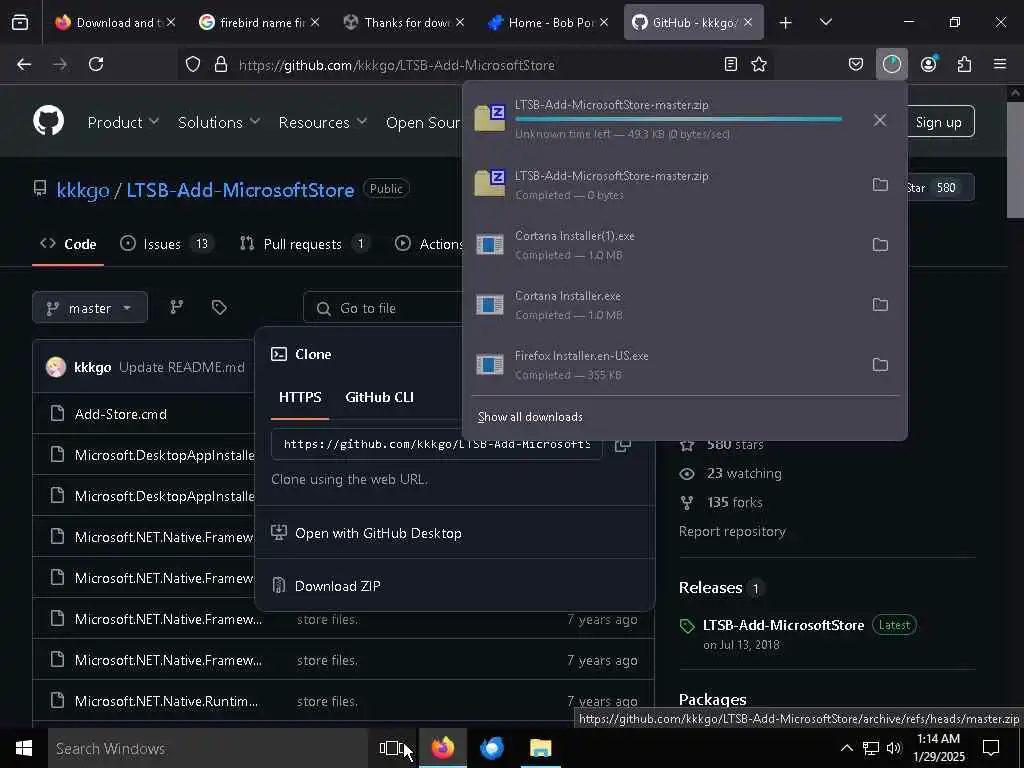Click Open with GitHub Desktop
This screenshot has height=768, width=1024.
377,533
